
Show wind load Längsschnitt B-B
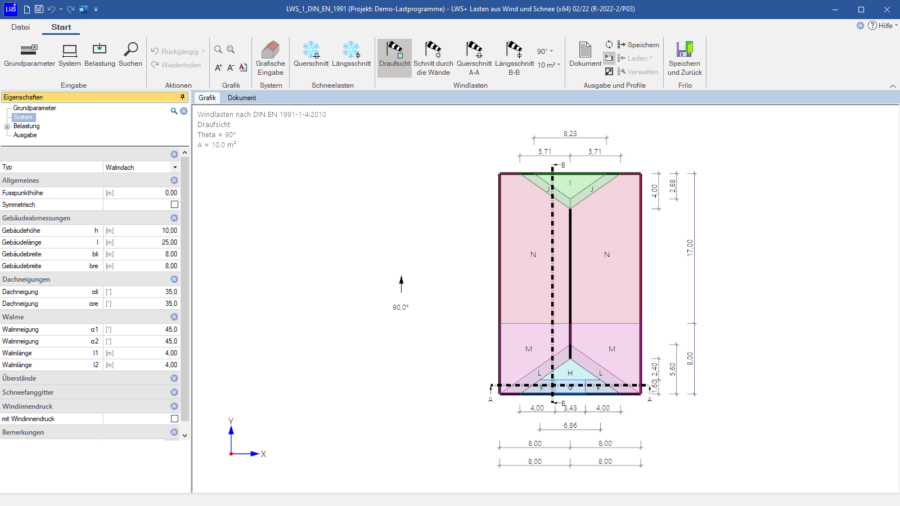pos(514,57)
